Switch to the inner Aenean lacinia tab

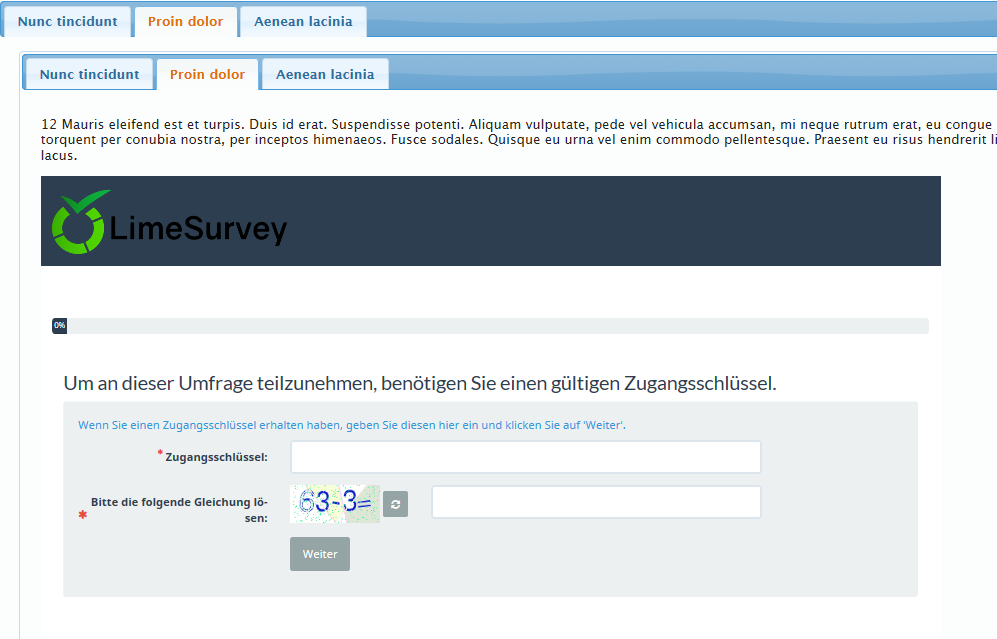[x=325, y=74]
